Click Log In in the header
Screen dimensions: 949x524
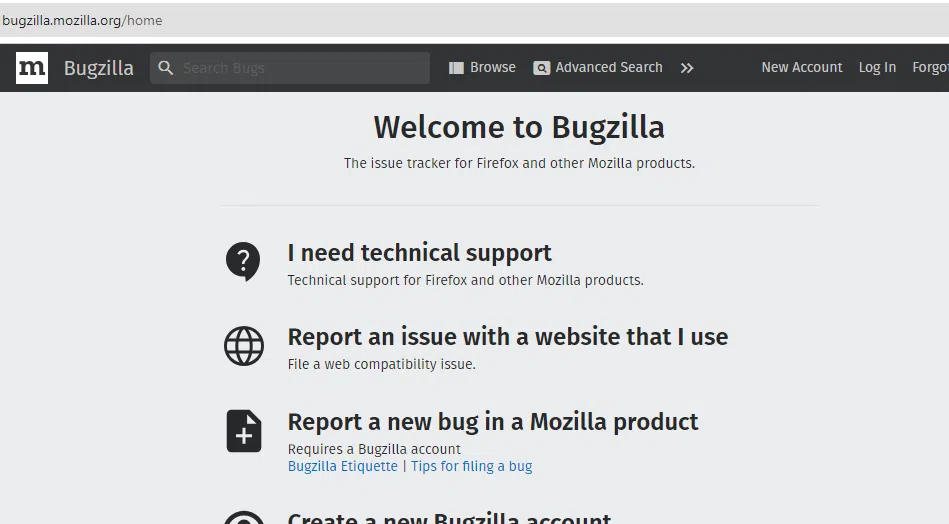pyautogui.click(x=877, y=68)
